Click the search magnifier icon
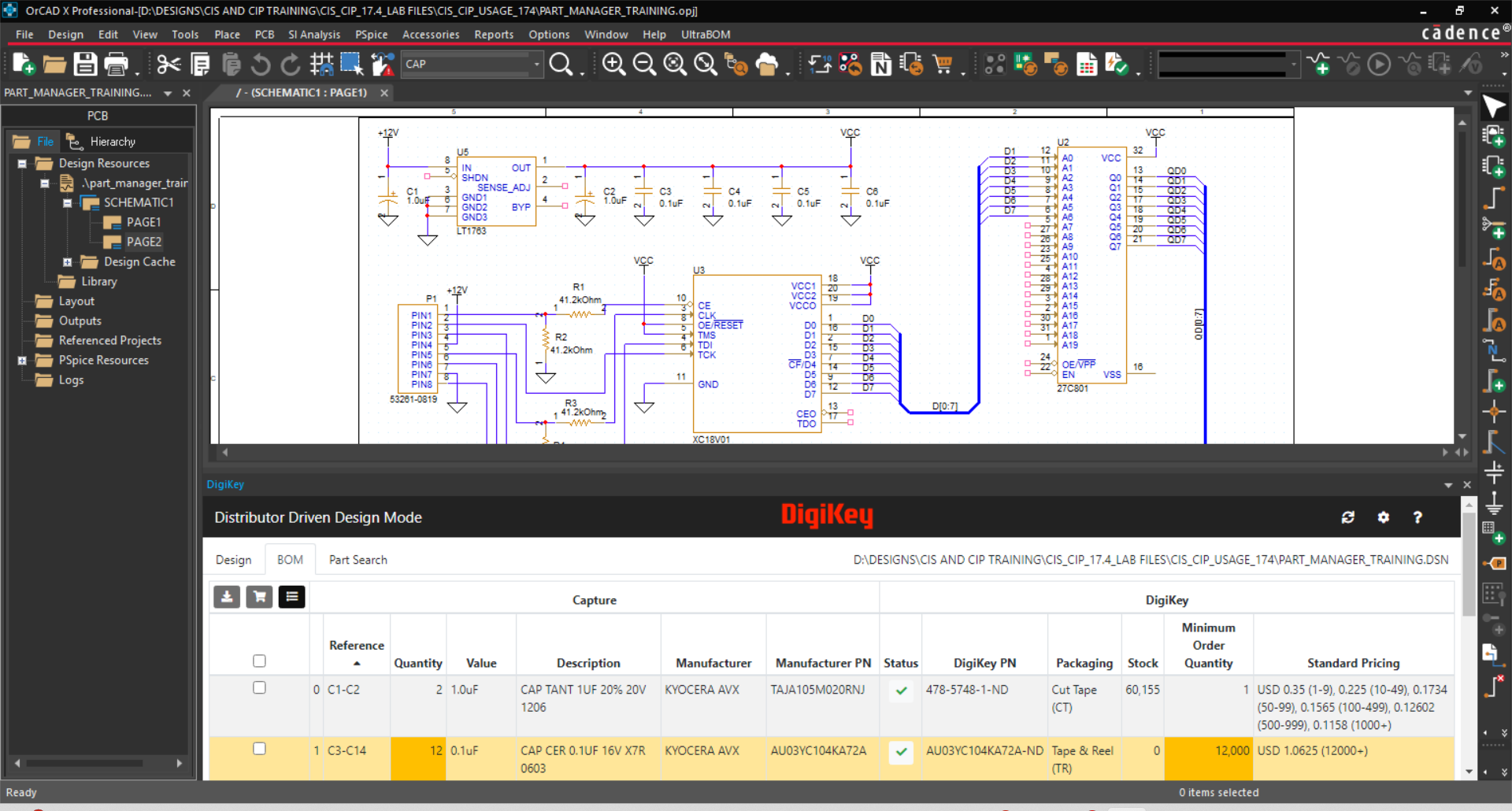 click(x=561, y=64)
